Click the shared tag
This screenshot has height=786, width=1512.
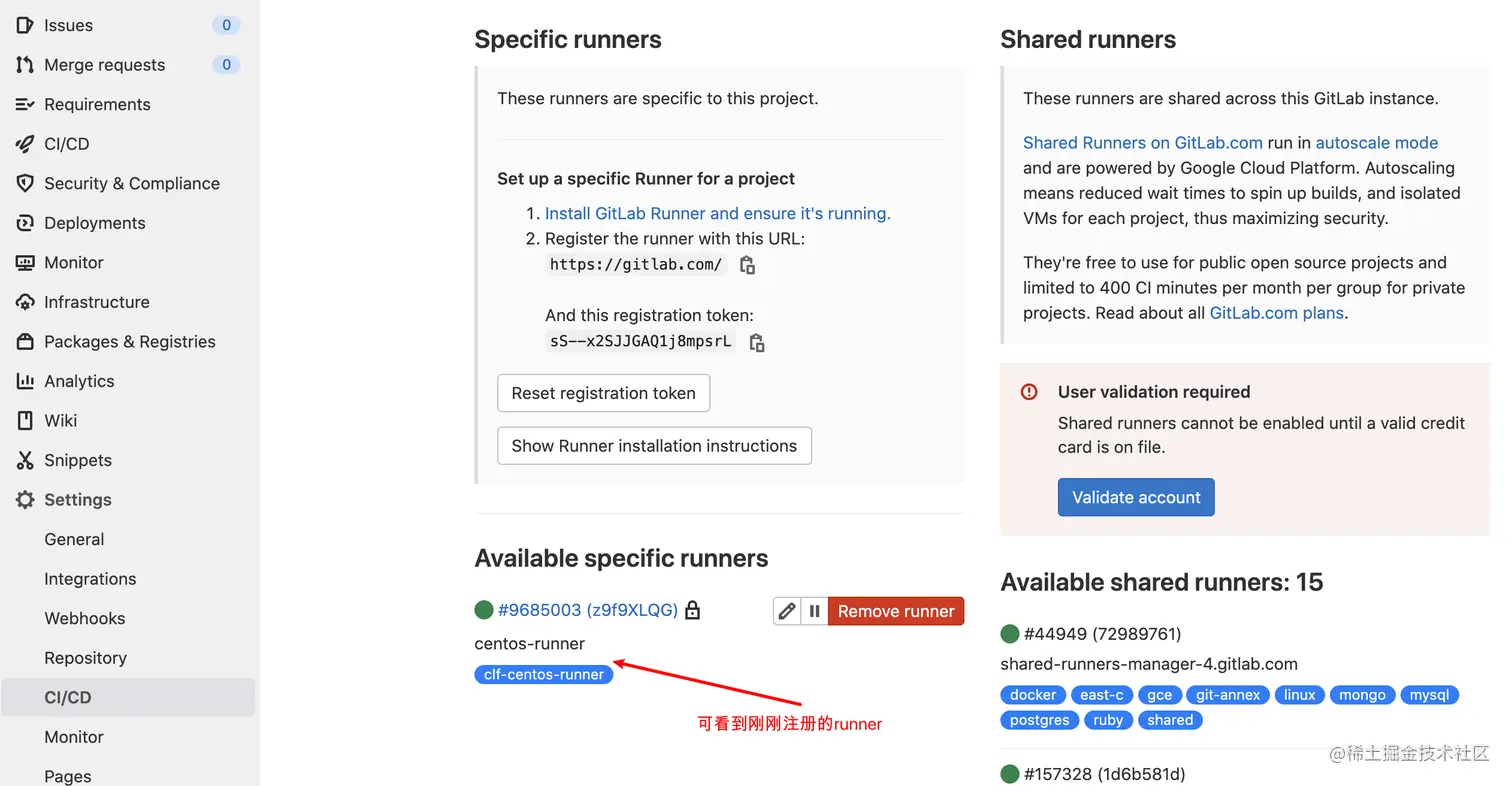(x=1170, y=720)
